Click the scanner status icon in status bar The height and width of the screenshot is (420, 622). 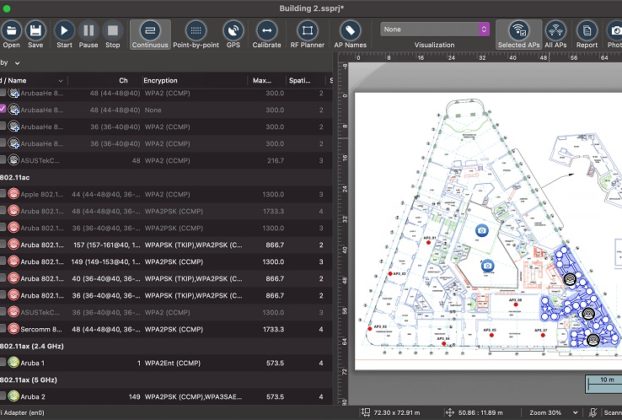(593, 412)
